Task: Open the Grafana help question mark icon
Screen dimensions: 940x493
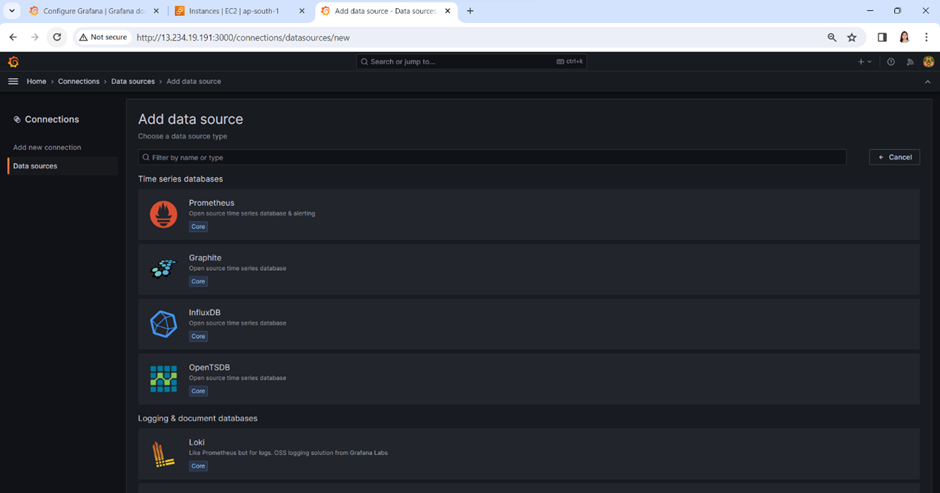Action: tap(891, 62)
